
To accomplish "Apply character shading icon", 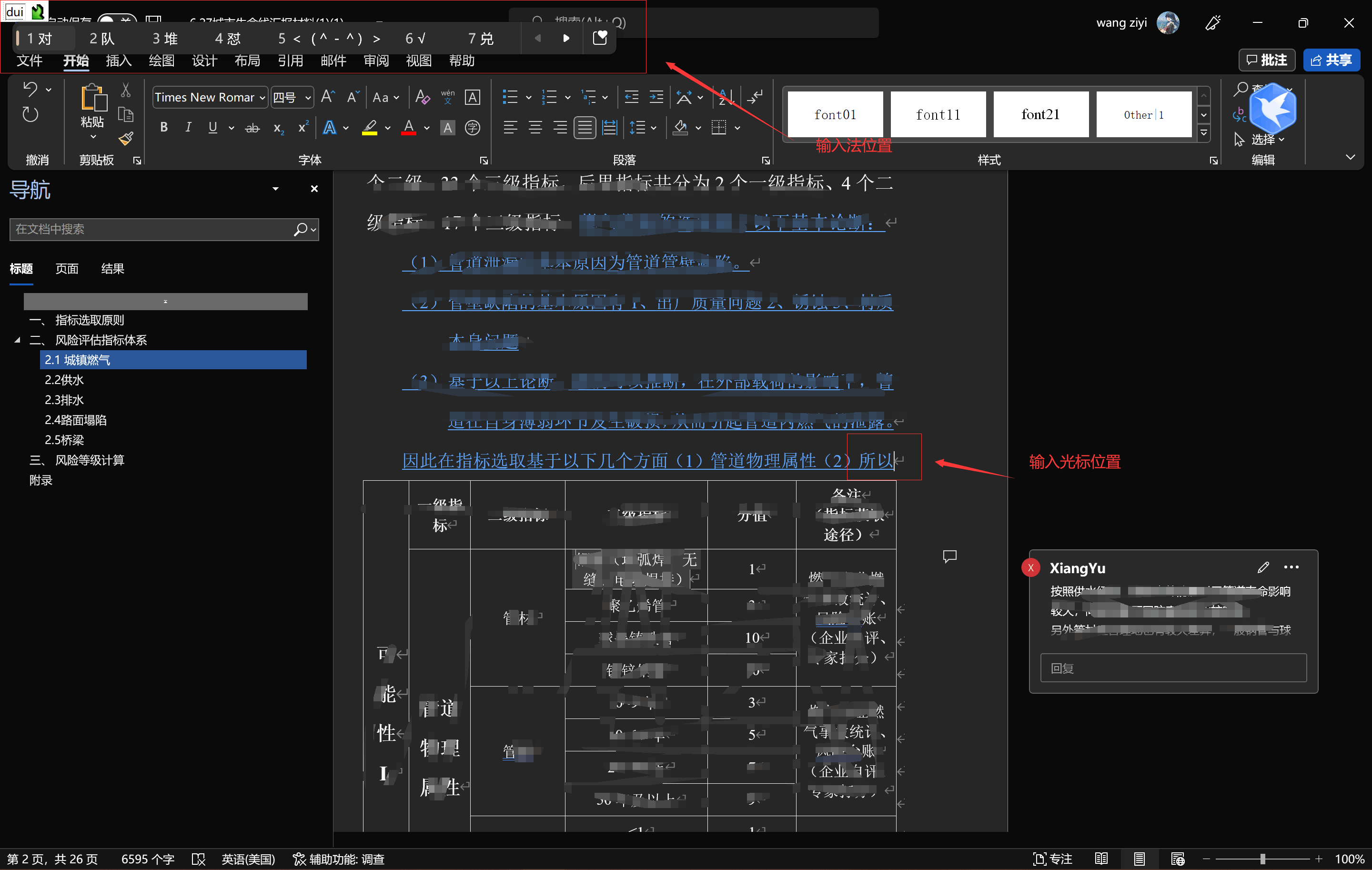I will tap(448, 128).
